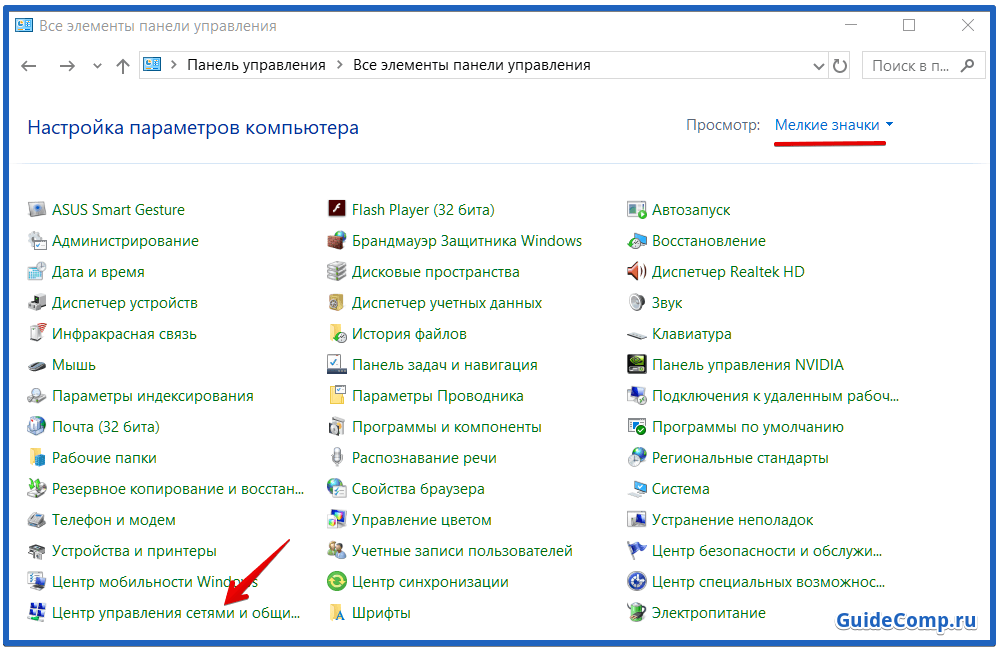
Task: Open recent locations dropdown next to Forward
Action: pyautogui.click(x=97, y=66)
